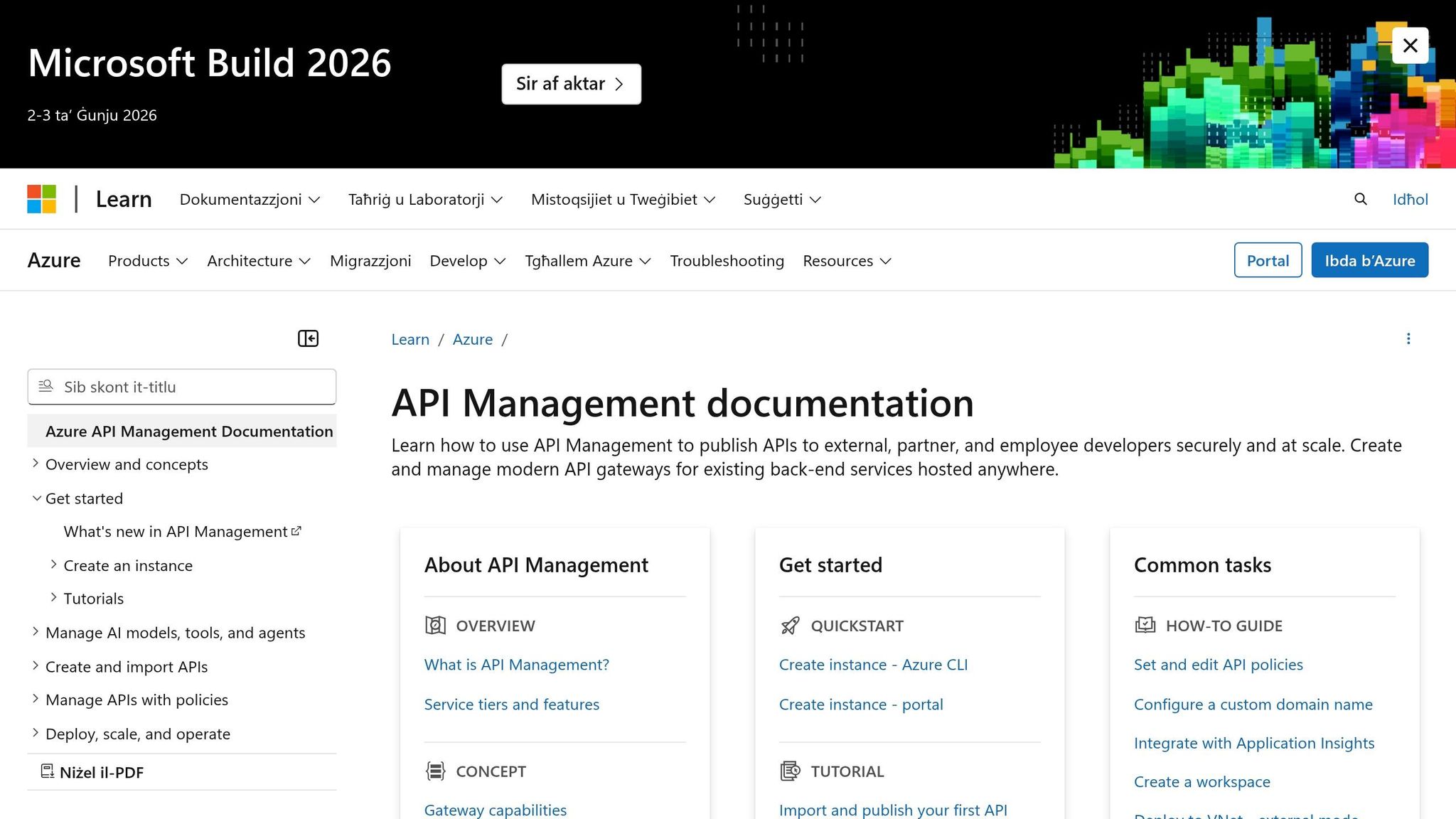Click the Sib skont it-titlu search field
The height and width of the screenshot is (819, 1456).
point(181,387)
